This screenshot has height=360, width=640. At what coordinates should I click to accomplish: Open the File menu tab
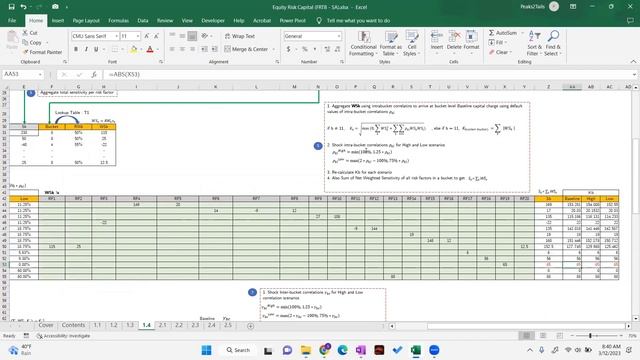click(12, 20)
